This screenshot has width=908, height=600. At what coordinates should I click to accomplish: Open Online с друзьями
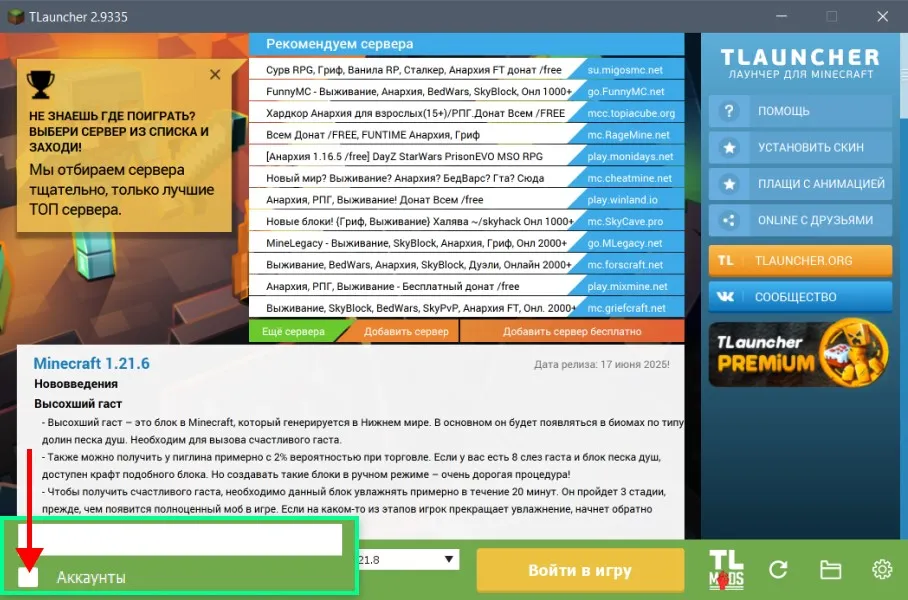click(800, 220)
